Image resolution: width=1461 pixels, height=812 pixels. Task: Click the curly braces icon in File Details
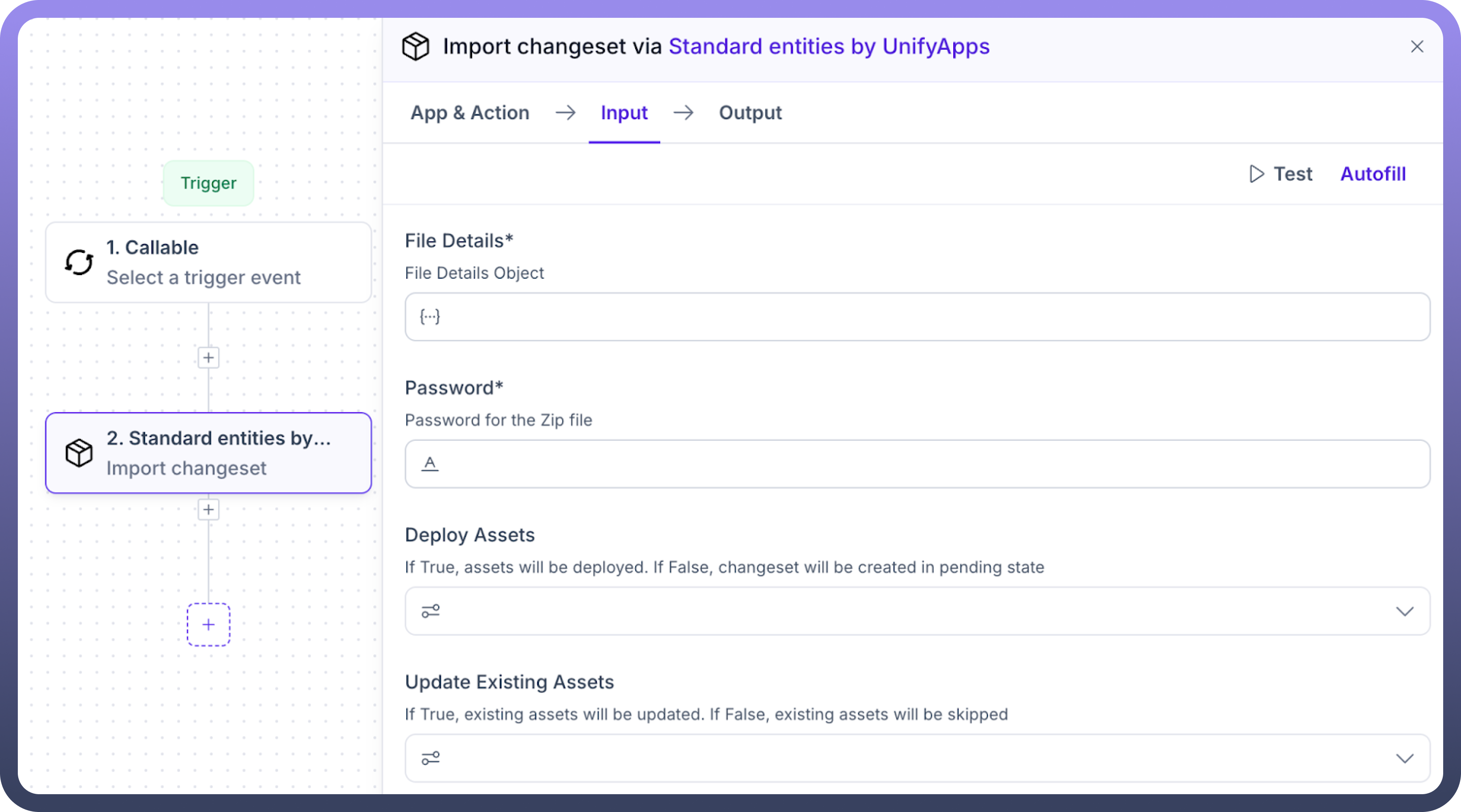(x=429, y=316)
